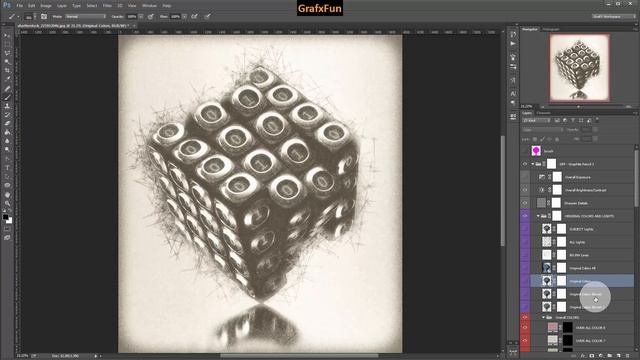The image size is (640, 360).
Task: Open the Opacity slider arrow in options bar
Action: click(141, 17)
